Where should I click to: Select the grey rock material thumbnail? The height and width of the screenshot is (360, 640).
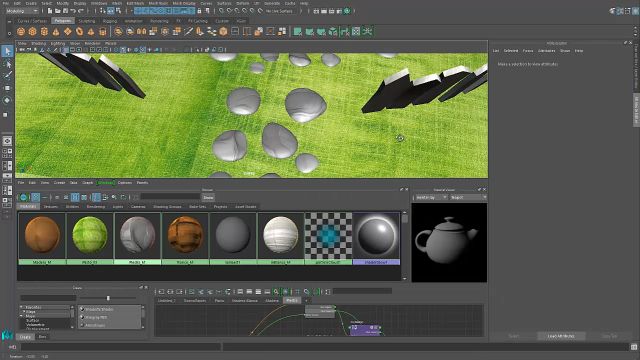click(138, 238)
